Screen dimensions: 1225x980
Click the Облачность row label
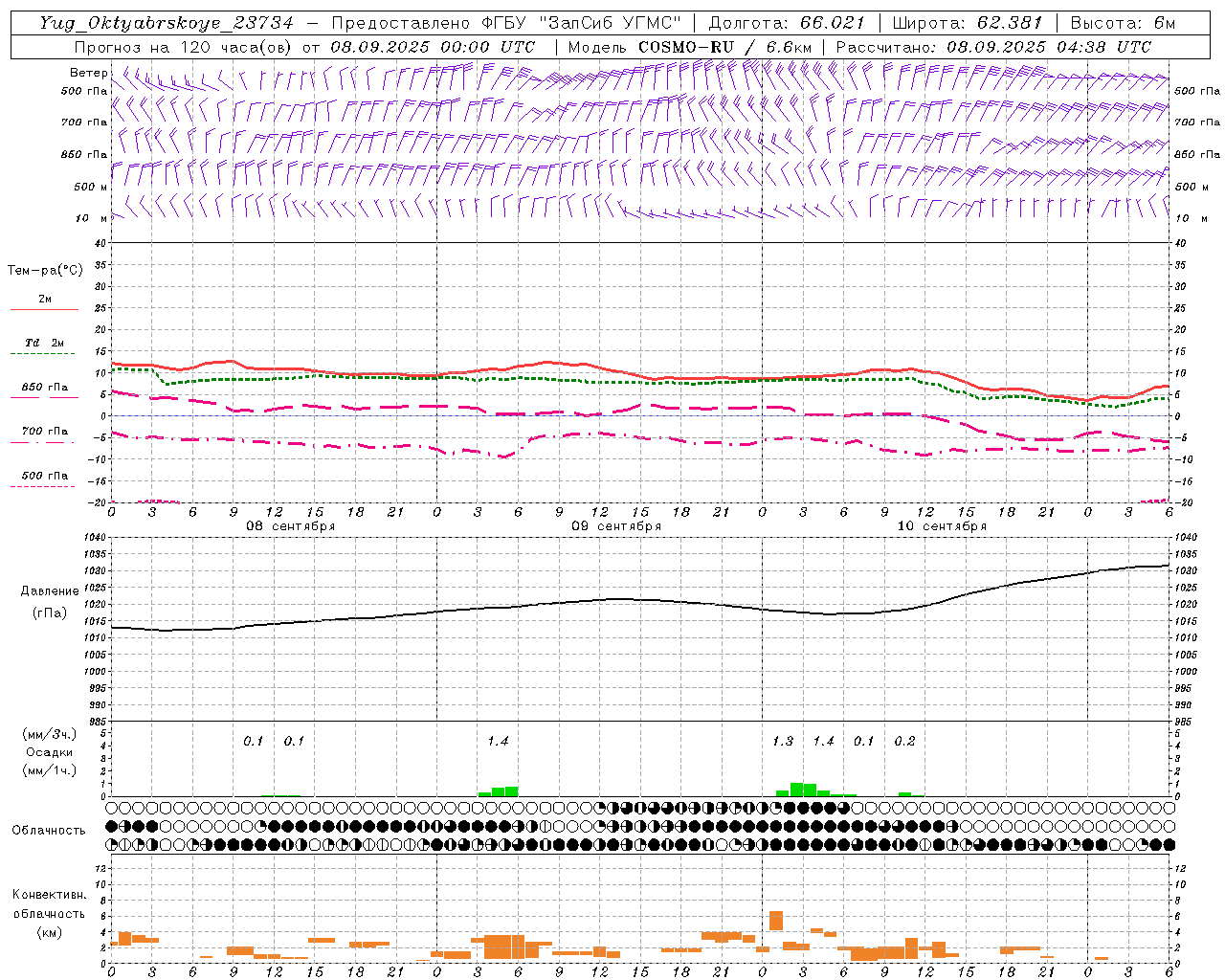pos(49,831)
